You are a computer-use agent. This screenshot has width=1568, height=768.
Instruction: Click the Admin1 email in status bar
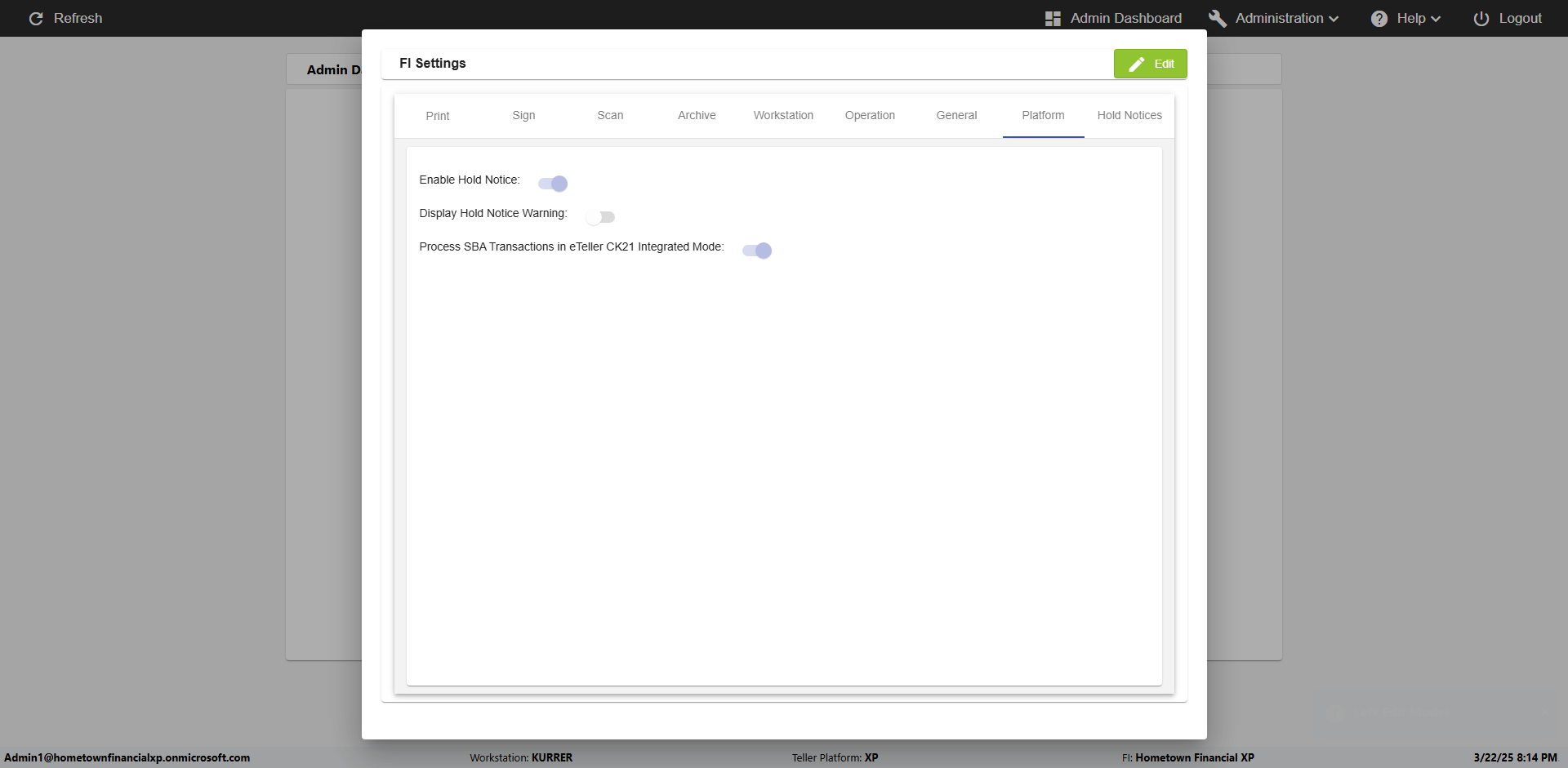click(x=127, y=757)
